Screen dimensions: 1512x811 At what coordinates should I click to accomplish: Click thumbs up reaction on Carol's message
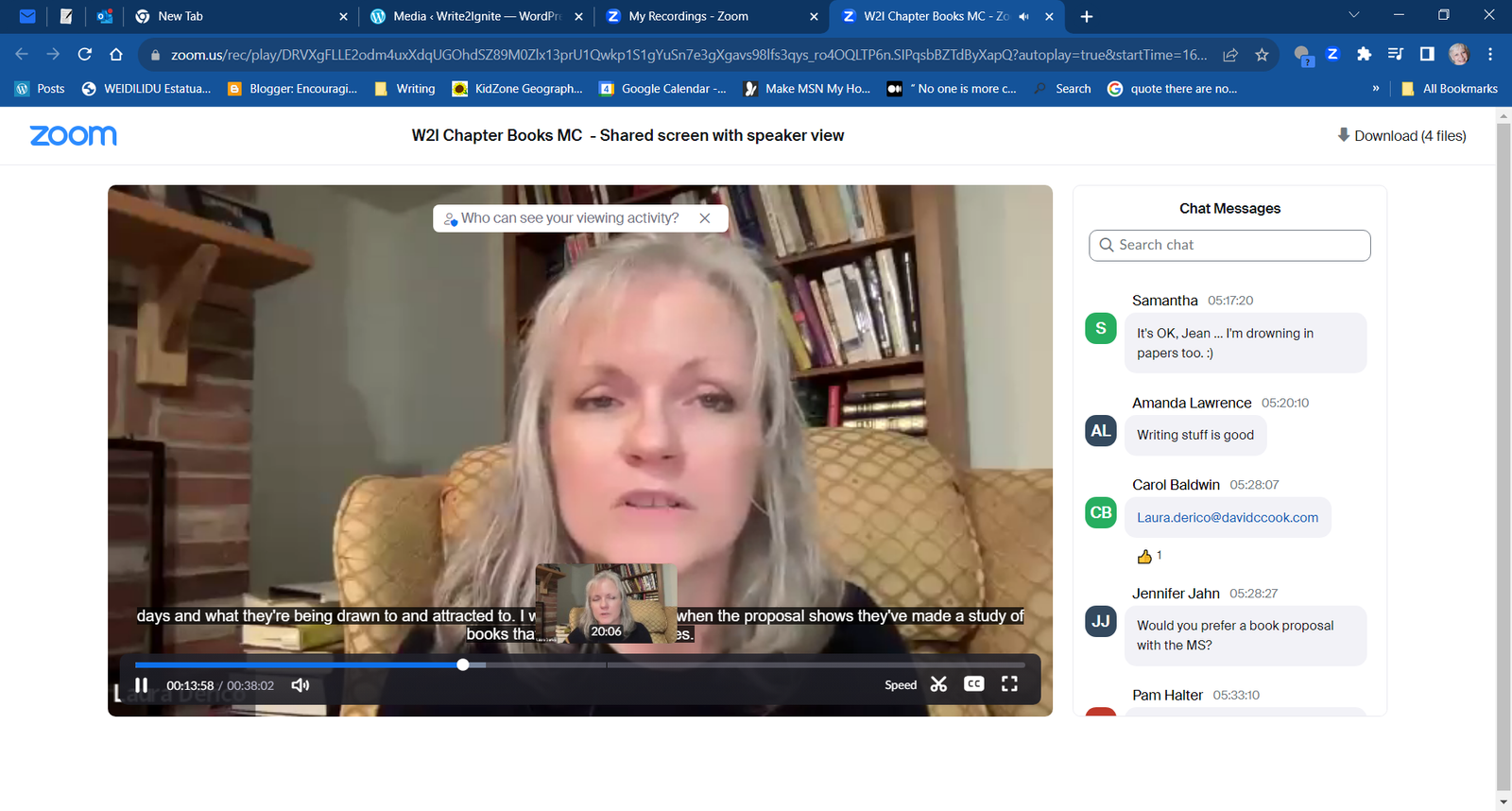coord(1144,557)
